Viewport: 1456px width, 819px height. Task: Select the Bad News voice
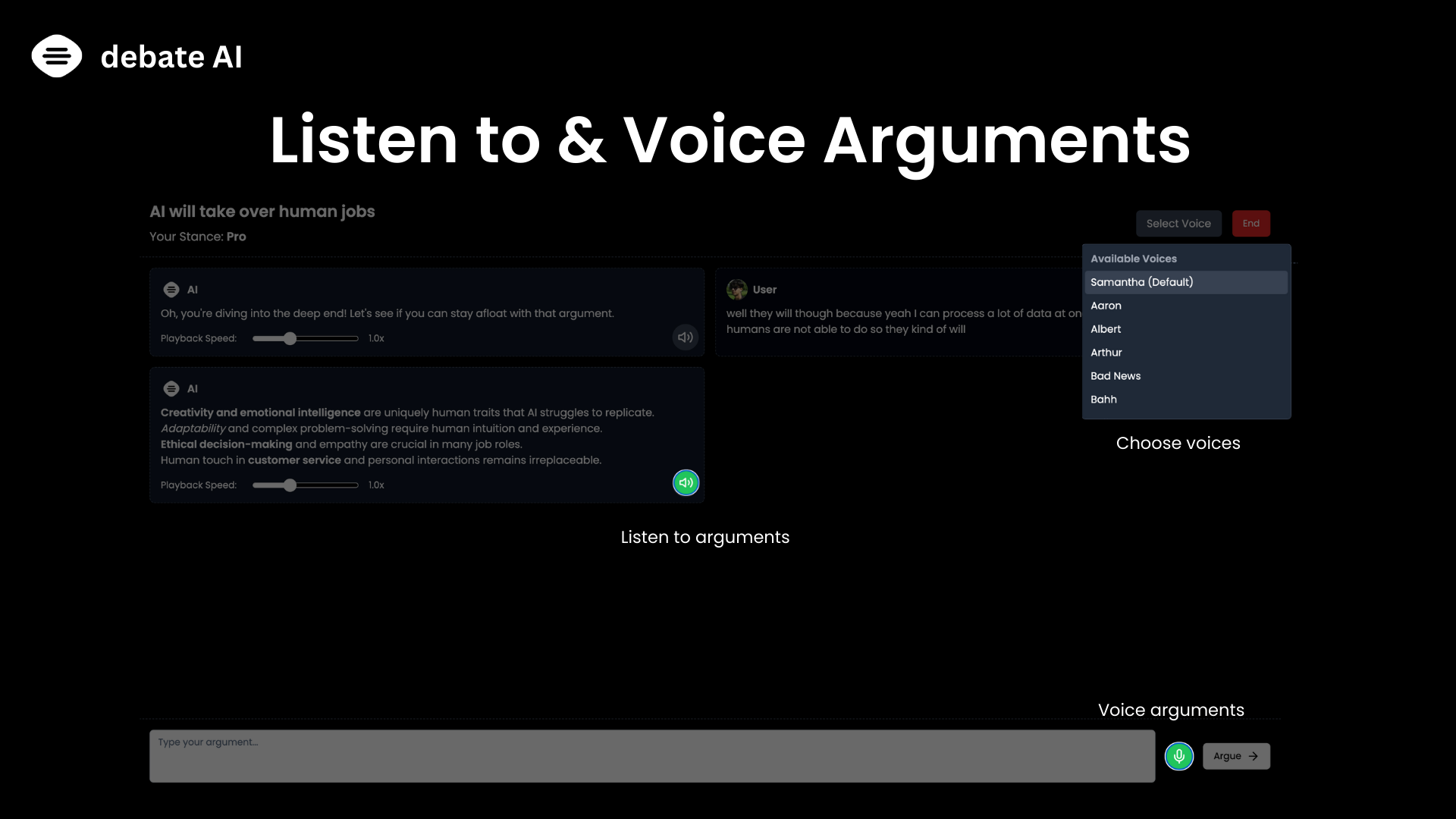1186,376
